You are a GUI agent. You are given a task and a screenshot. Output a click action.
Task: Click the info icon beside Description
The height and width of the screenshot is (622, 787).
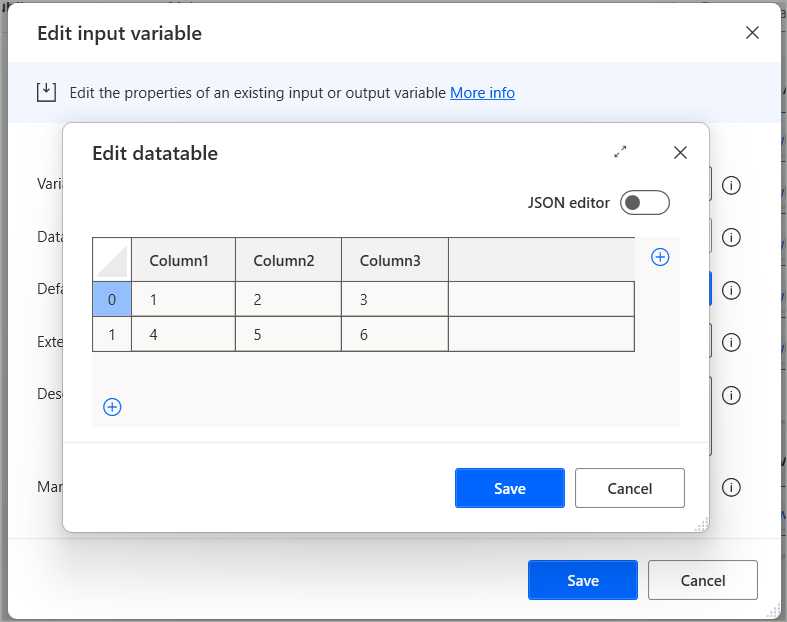[731, 395]
